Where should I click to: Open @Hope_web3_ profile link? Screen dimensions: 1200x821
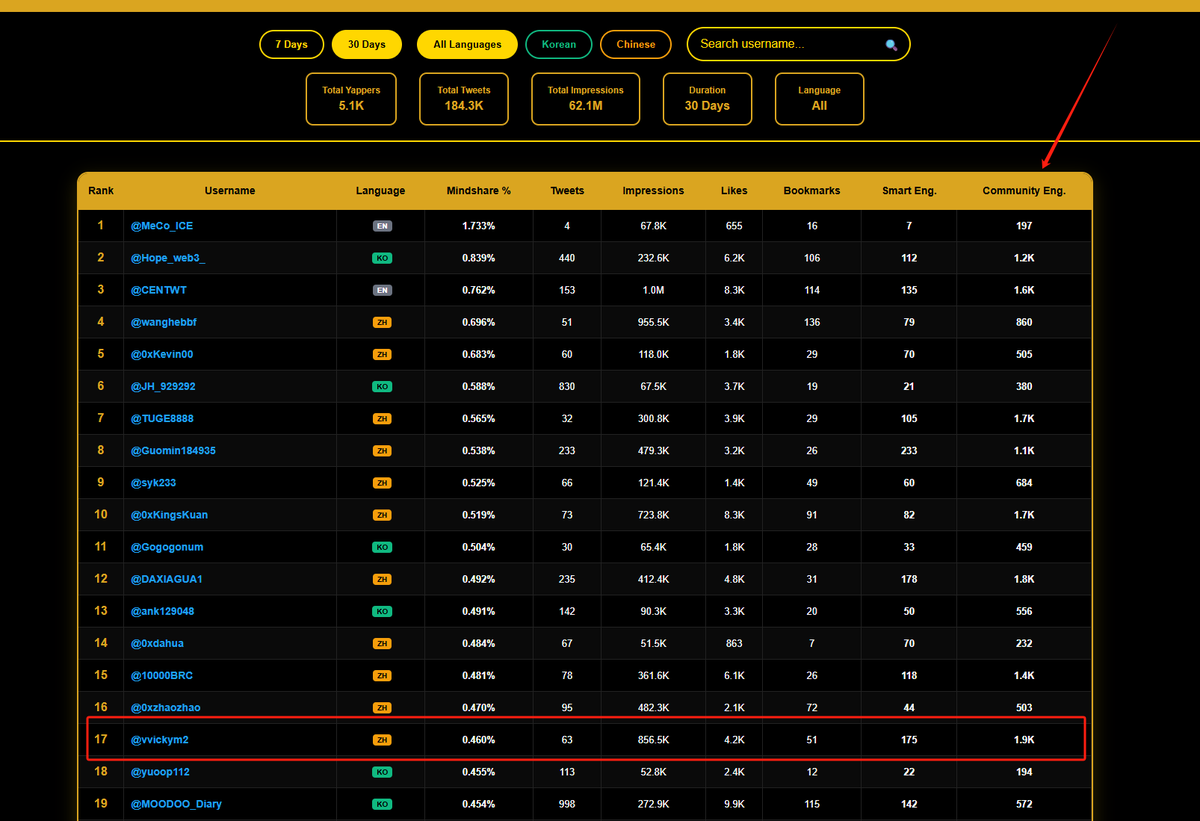click(168, 258)
